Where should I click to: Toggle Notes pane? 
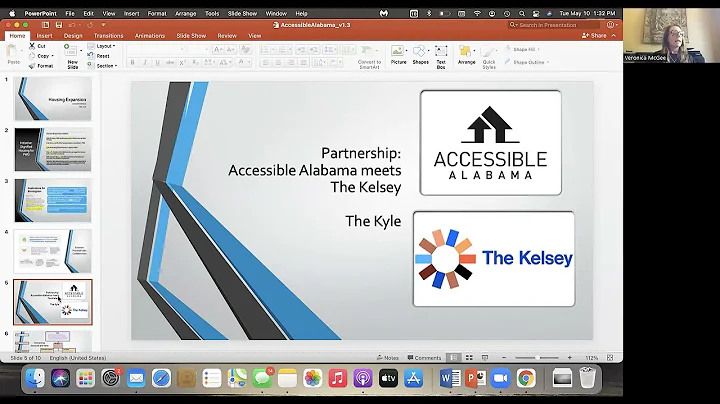pos(388,358)
